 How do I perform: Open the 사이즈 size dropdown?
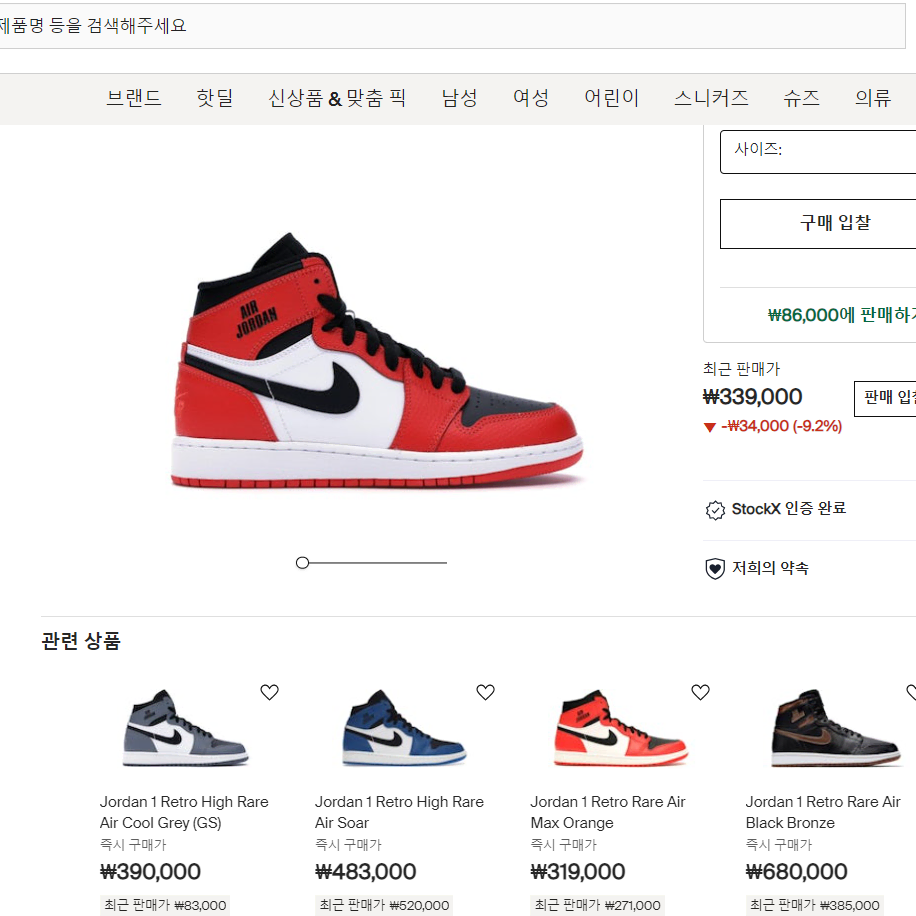click(x=818, y=152)
